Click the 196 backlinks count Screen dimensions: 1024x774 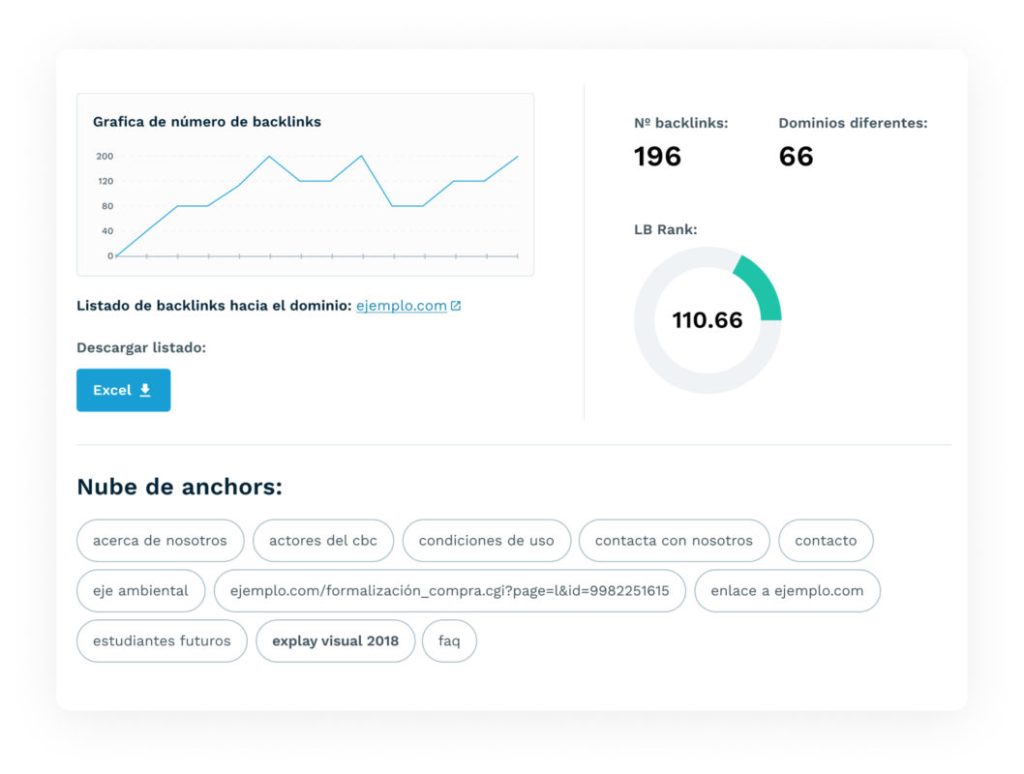[x=657, y=156]
